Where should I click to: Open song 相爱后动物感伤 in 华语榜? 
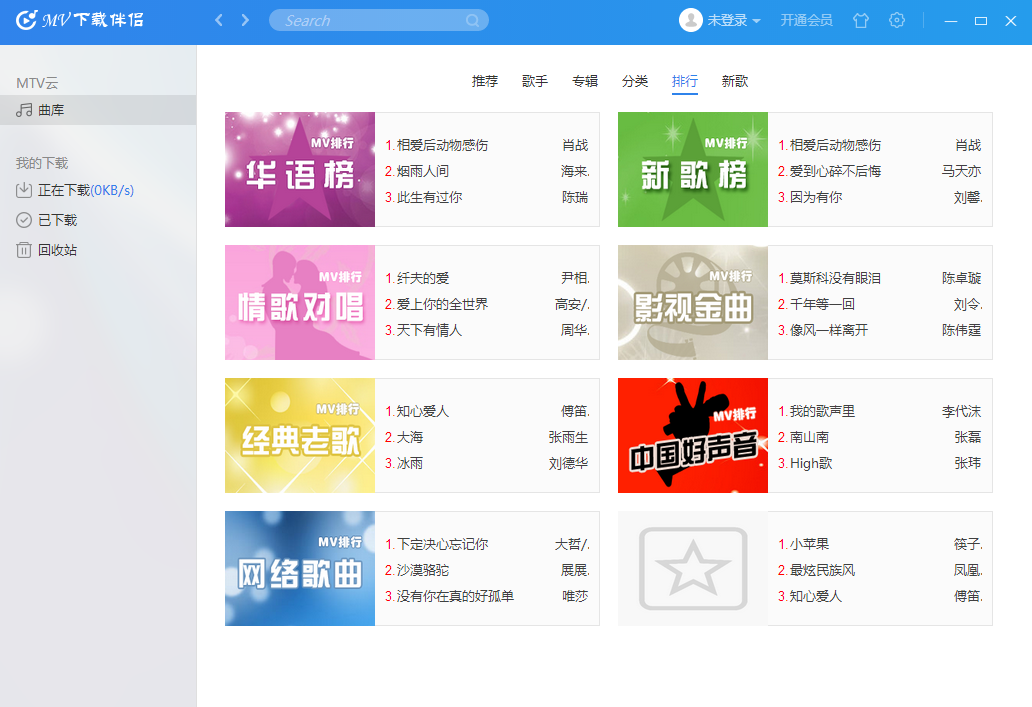tap(442, 145)
